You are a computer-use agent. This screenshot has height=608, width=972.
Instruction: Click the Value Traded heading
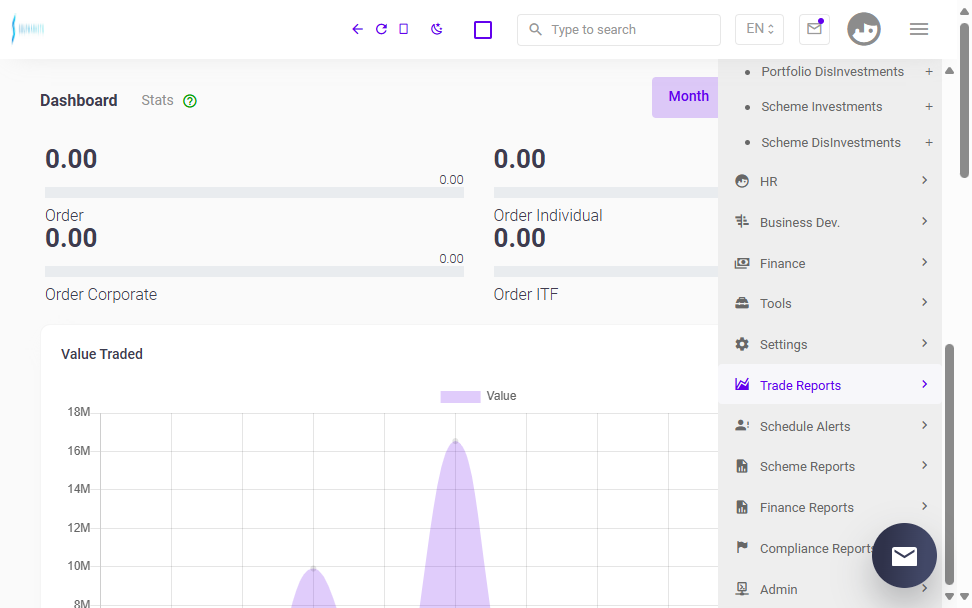(102, 354)
